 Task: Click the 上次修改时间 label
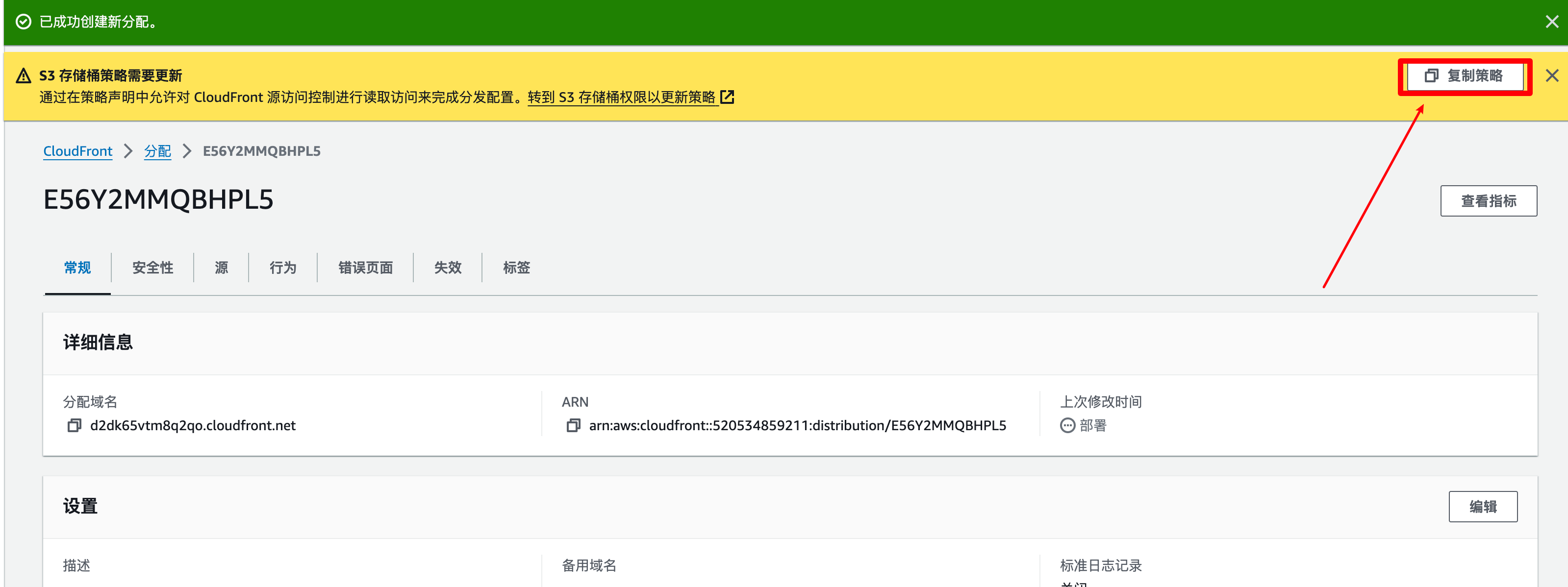tap(1101, 402)
